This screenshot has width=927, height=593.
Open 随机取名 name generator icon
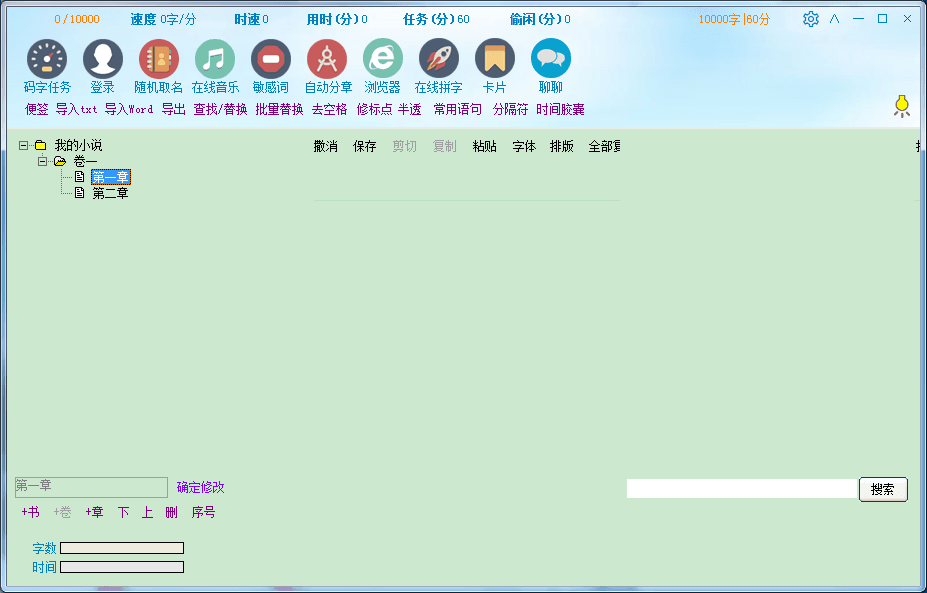coord(159,60)
